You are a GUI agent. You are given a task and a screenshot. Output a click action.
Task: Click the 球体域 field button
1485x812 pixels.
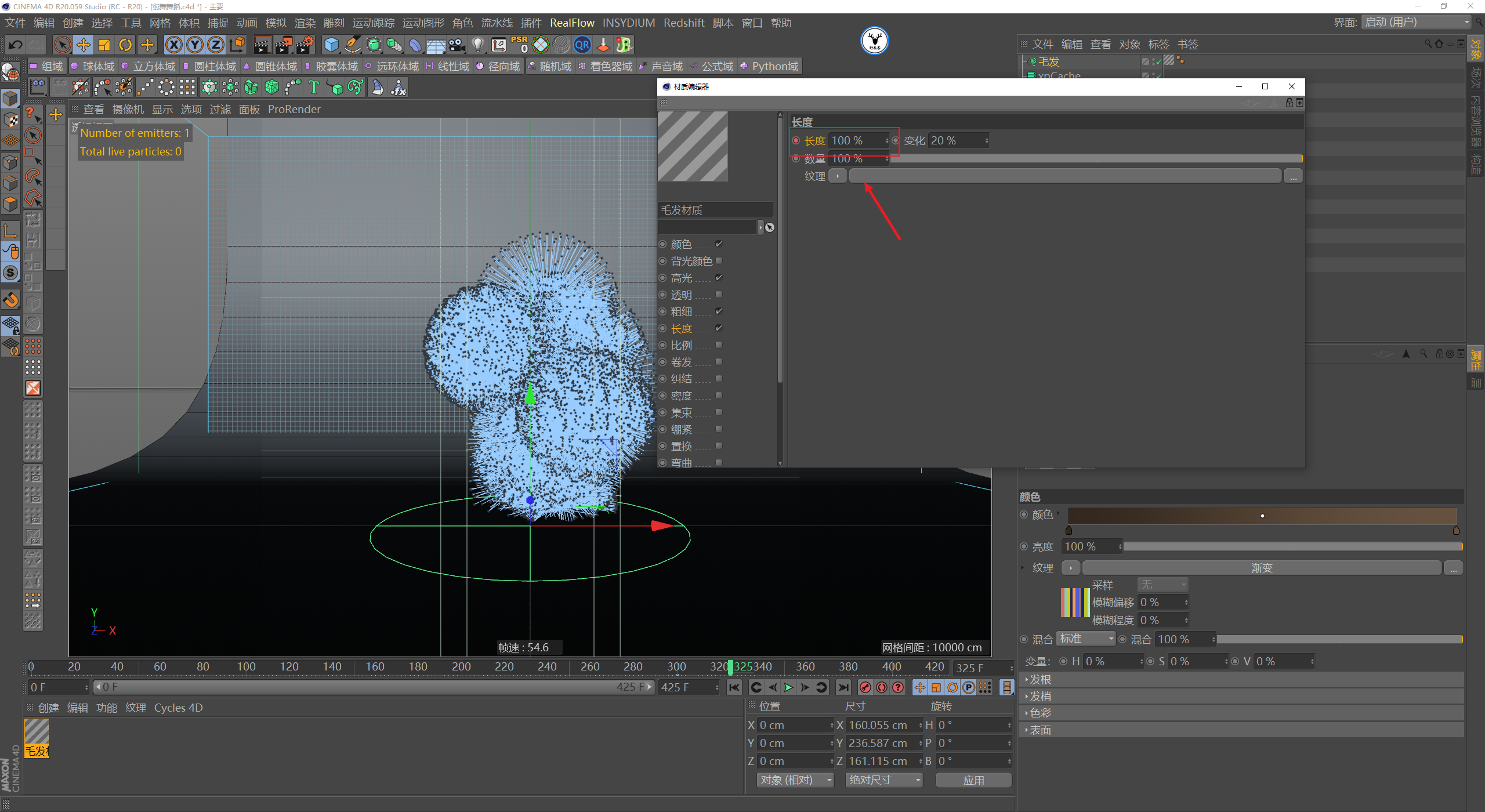point(93,66)
